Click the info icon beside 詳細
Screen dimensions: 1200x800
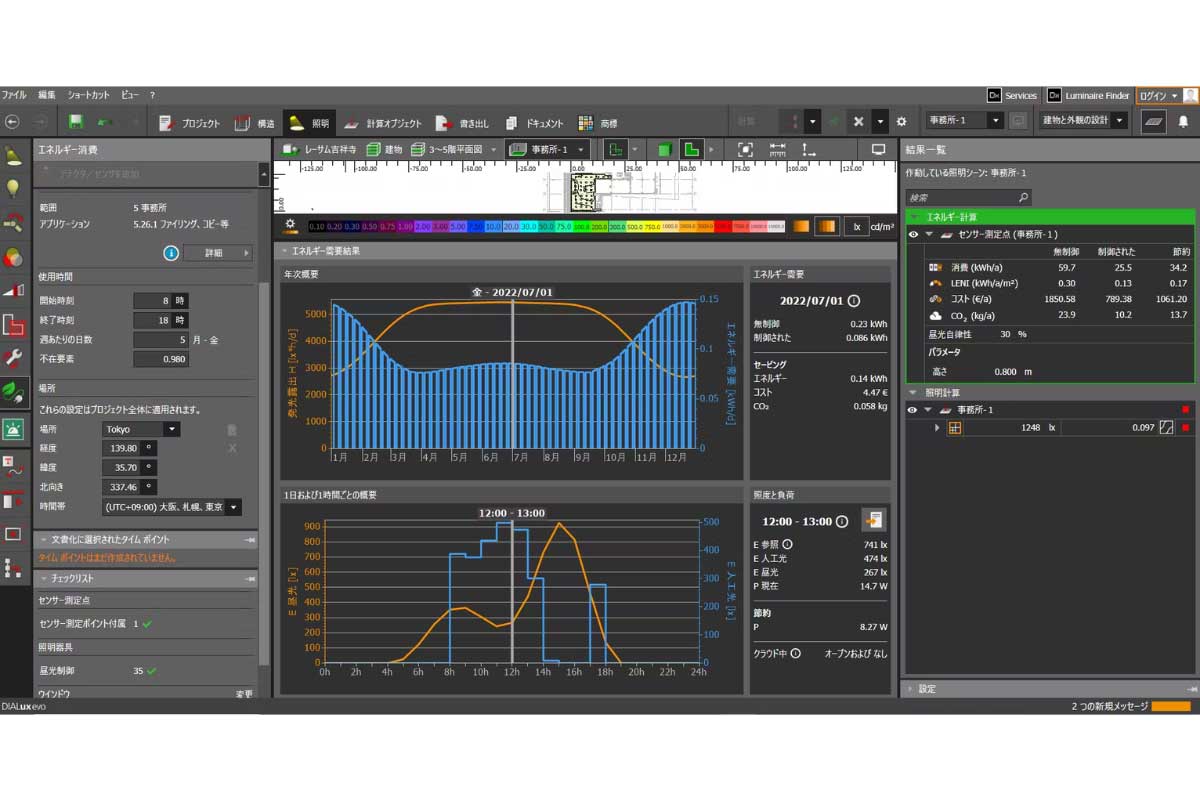coord(171,253)
